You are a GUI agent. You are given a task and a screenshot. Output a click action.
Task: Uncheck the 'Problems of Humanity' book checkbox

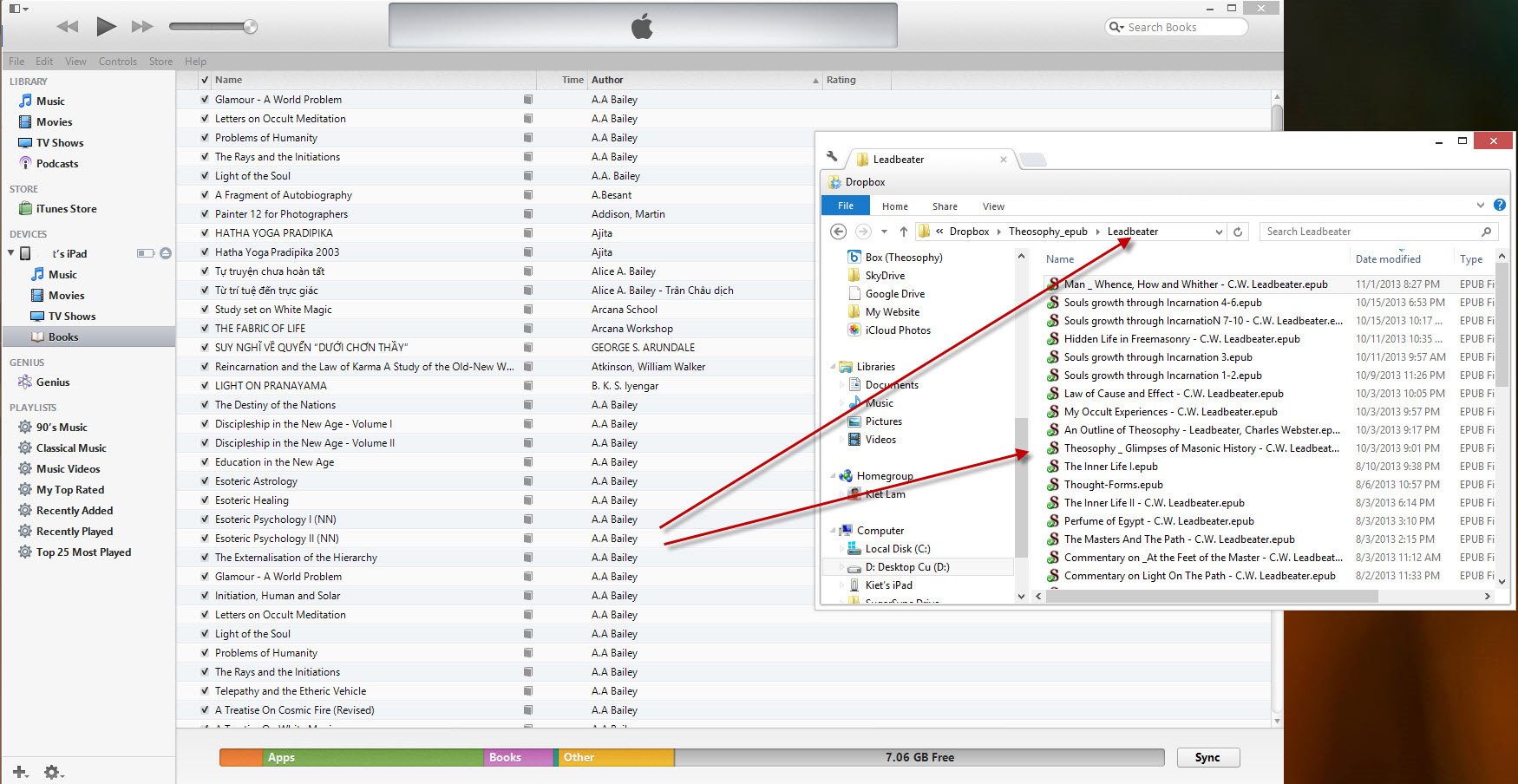(205, 138)
